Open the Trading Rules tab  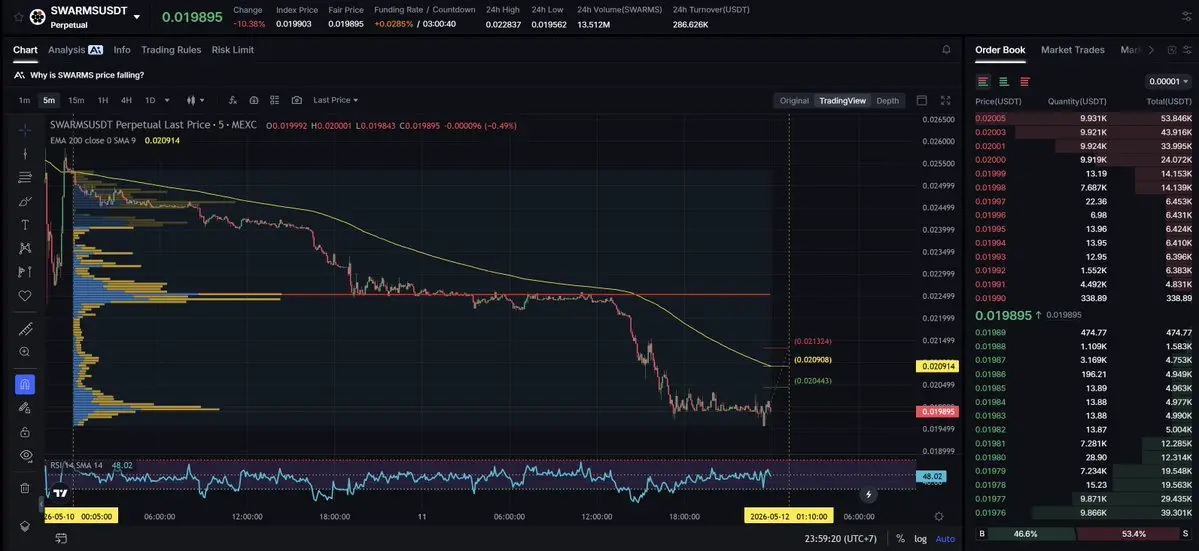click(171, 50)
